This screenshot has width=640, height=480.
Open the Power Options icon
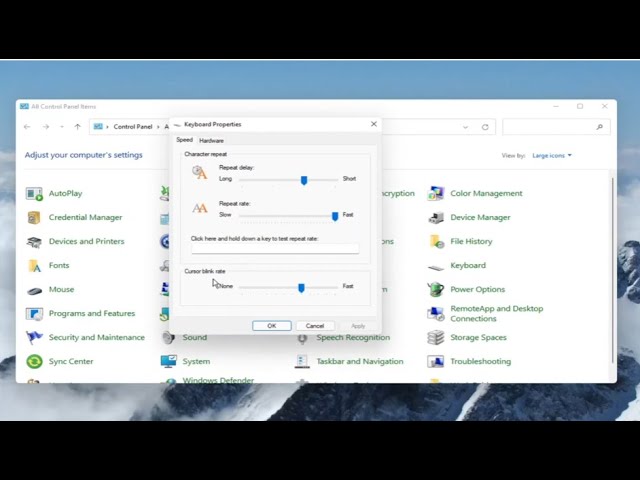(x=436, y=289)
